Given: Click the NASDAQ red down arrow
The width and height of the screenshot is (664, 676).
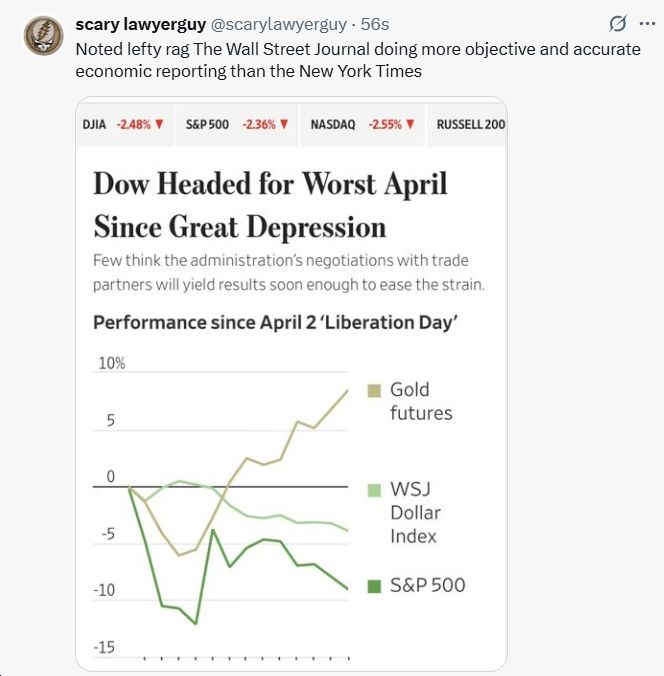Looking at the screenshot, I should (x=410, y=124).
